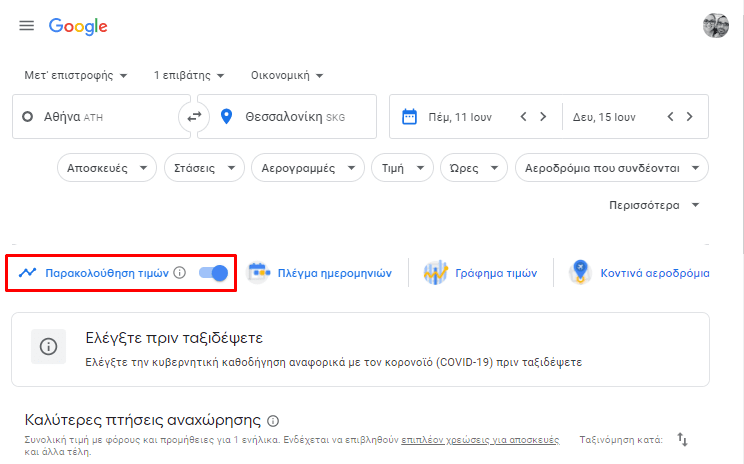The image size is (744, 464).
Task: Click the Πλέγμα ημερομηνιών calendar grid icon
Action: [259, 273]
